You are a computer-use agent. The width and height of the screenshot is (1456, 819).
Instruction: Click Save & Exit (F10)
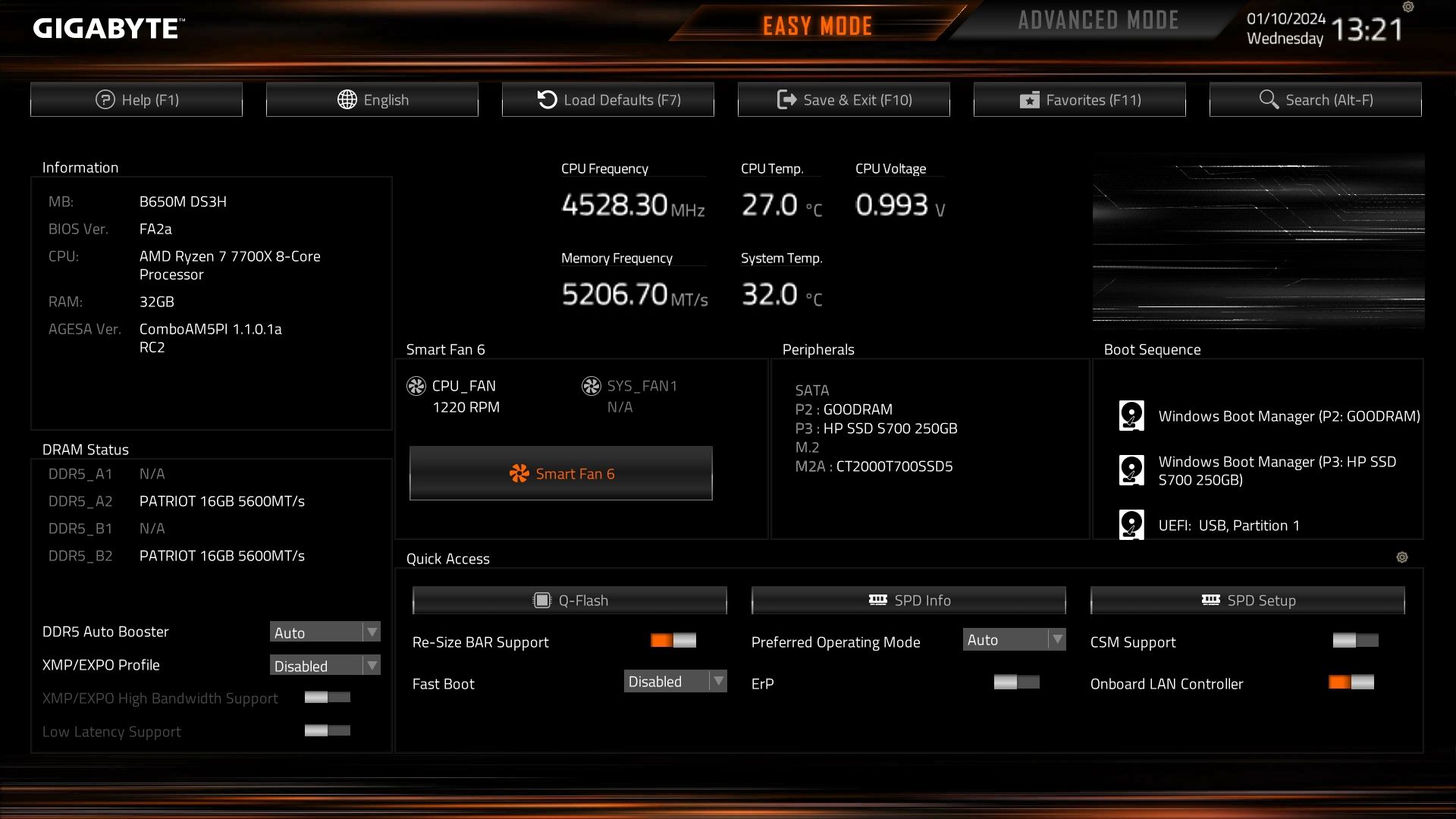(844, 99)
